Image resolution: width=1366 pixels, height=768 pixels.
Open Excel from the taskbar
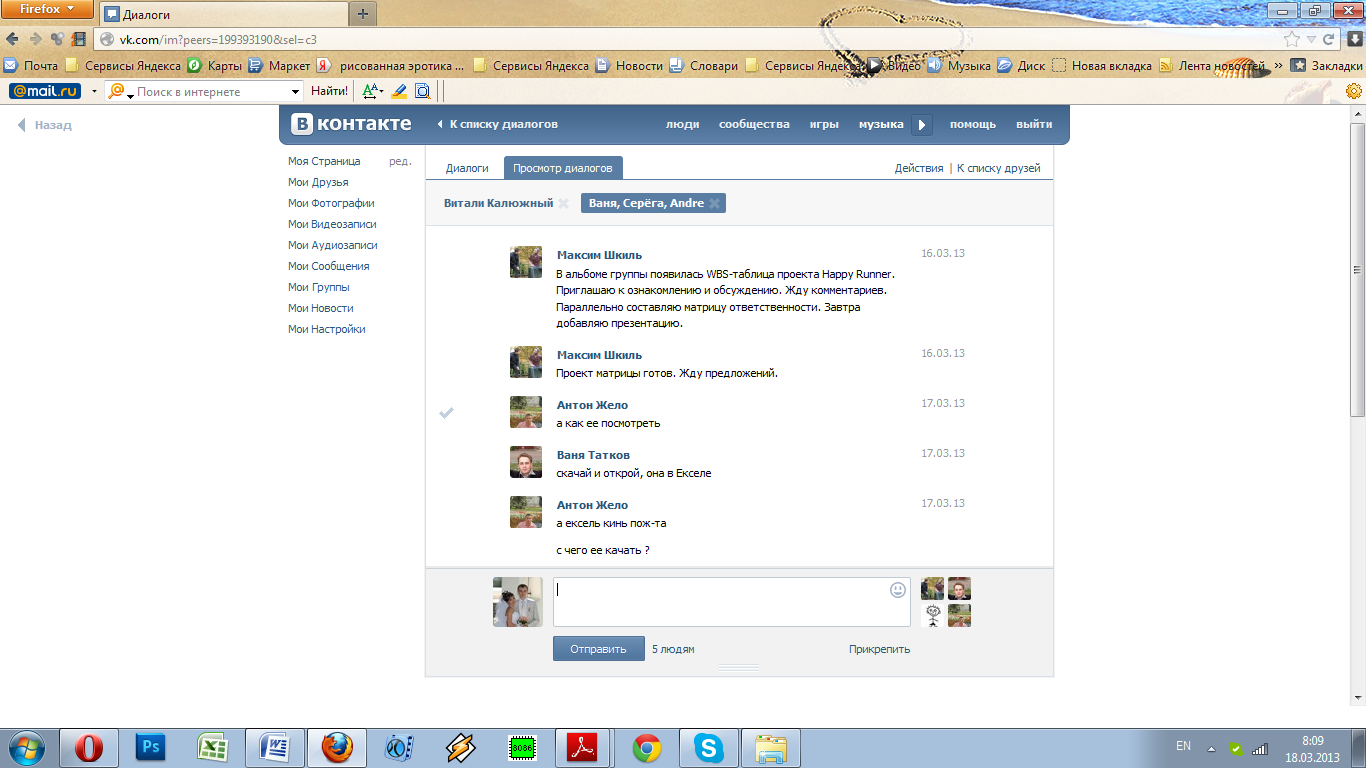[213, 747]
